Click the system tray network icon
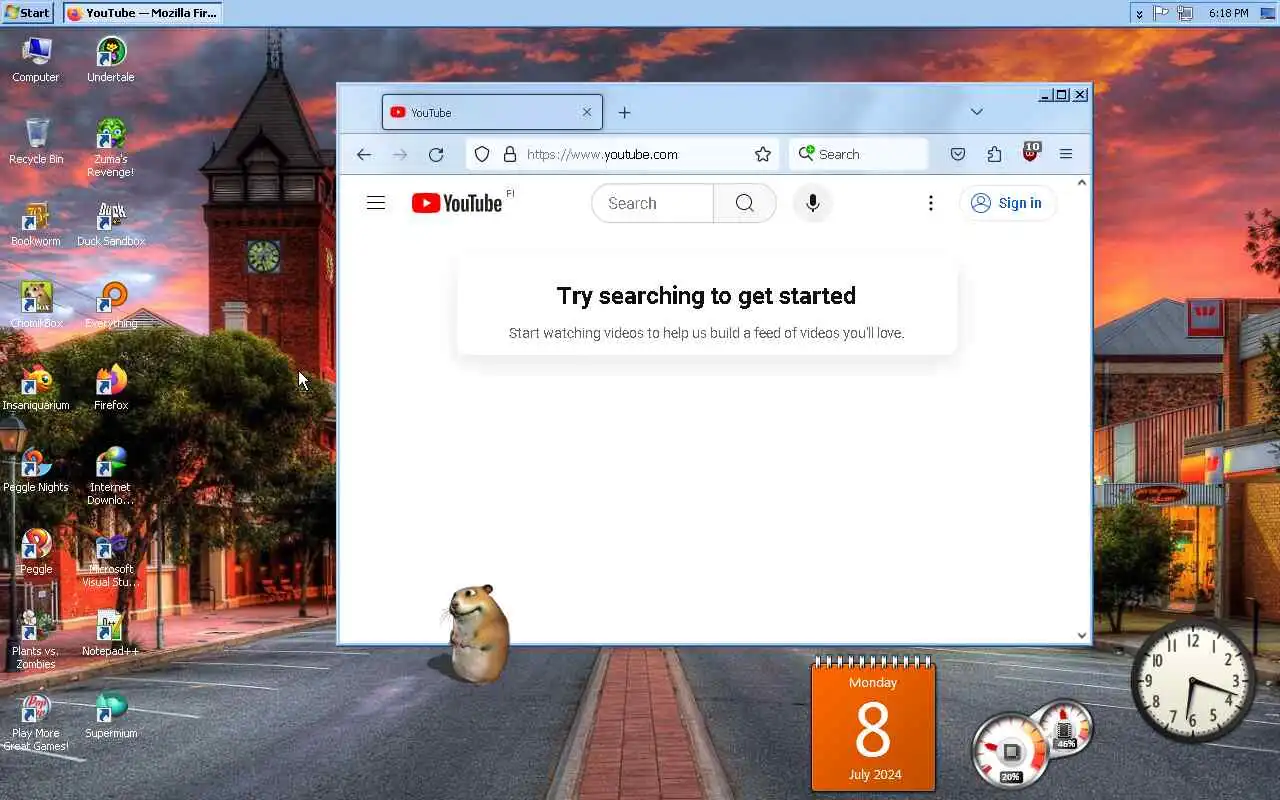This screenshot has height=800, width=1280. click(1185, 13)
